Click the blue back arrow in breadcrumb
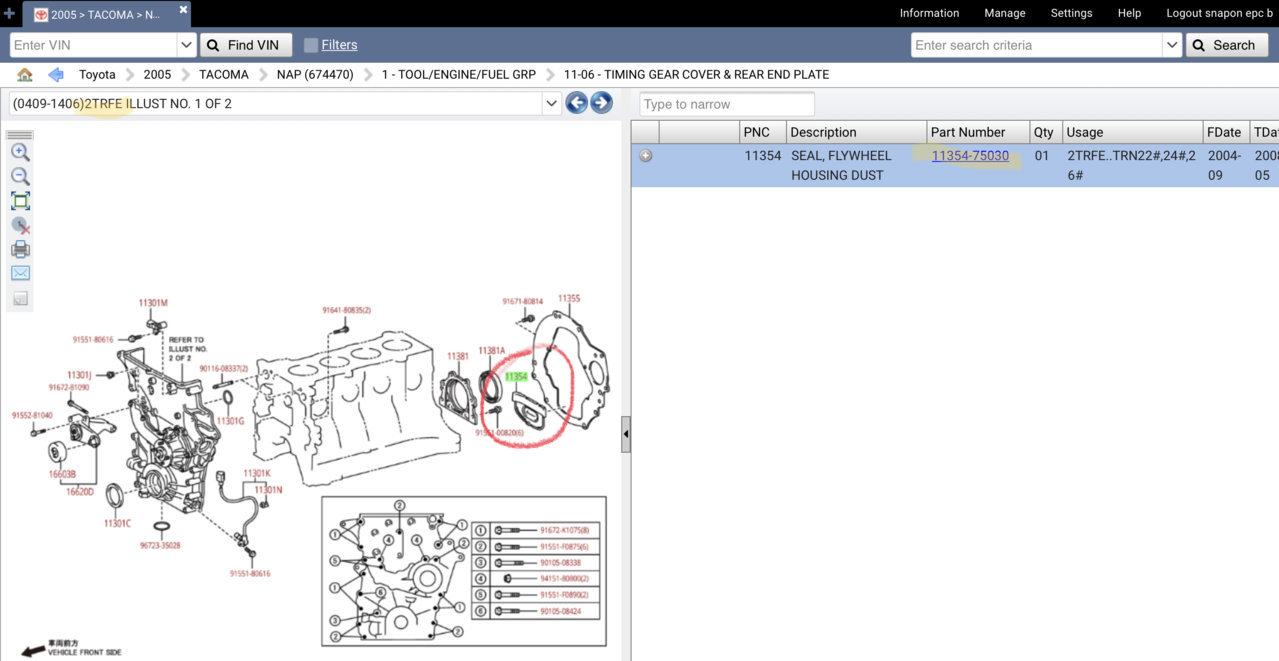 pyautogui.click(x=56, y=75)
